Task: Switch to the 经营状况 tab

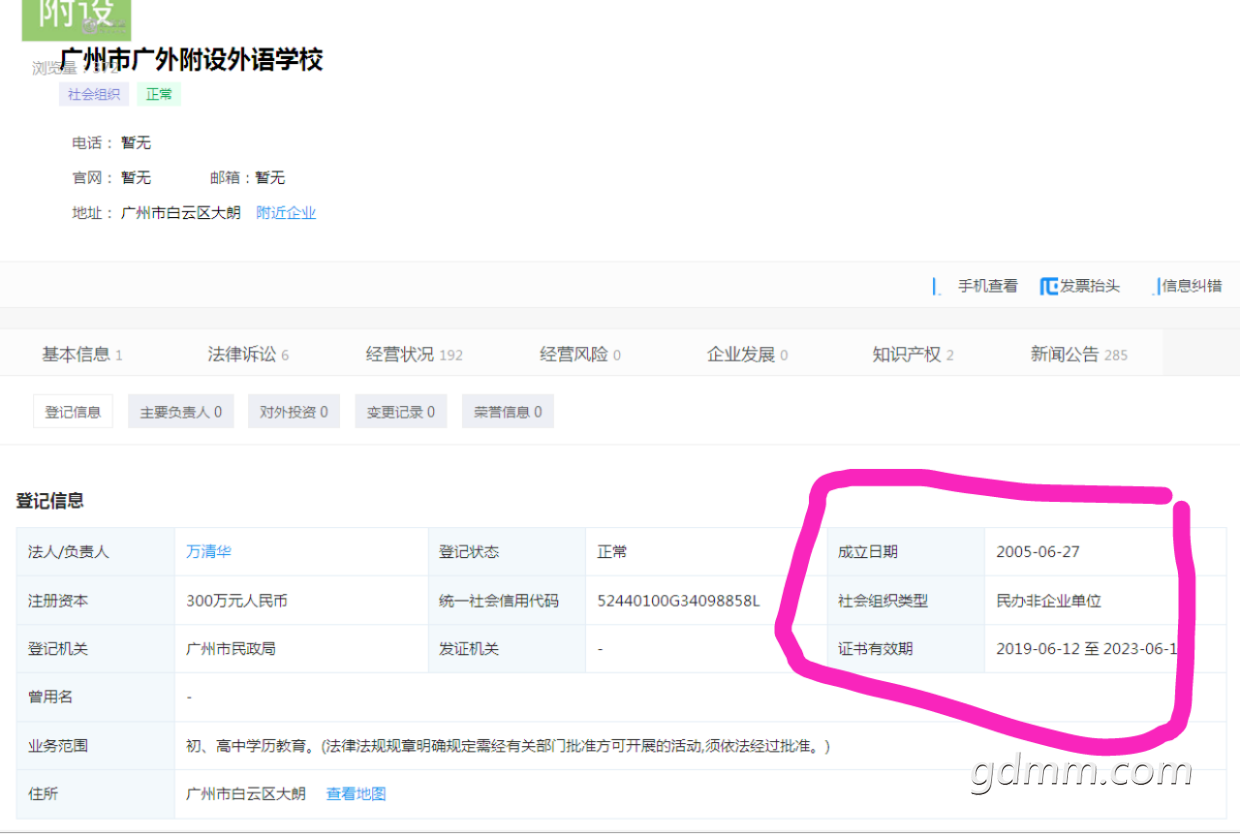Action: click(414, 354)
